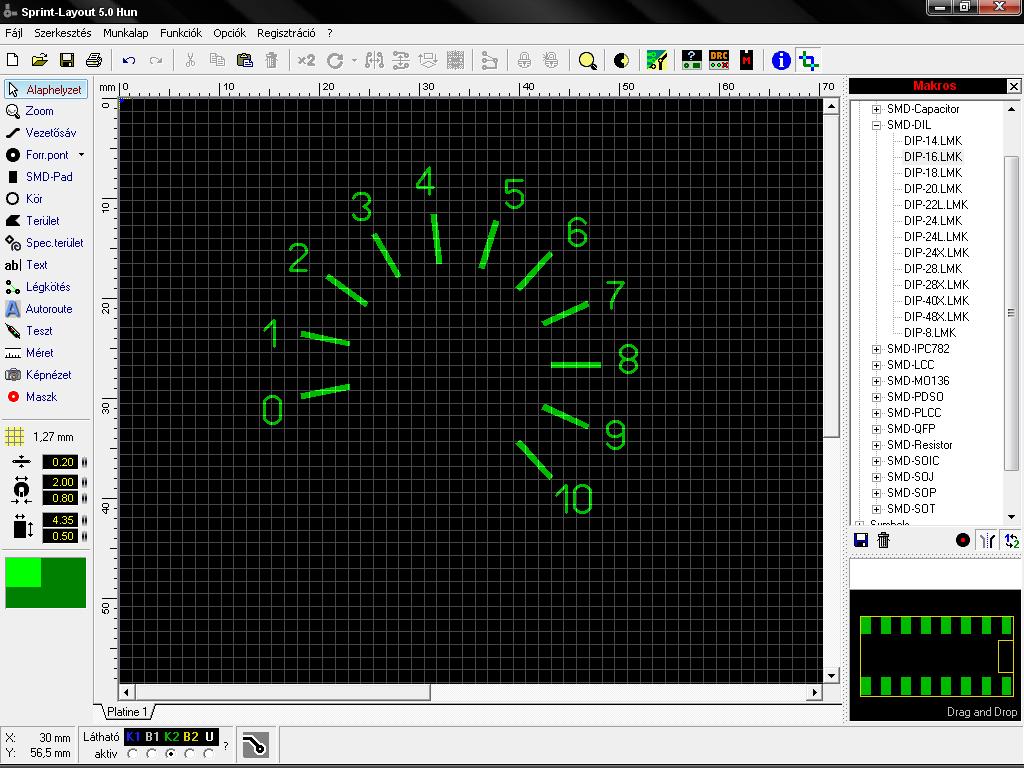The image size is (1024, 768).
Task: Select the SMD-Pad tool
Action: (39, 176)
